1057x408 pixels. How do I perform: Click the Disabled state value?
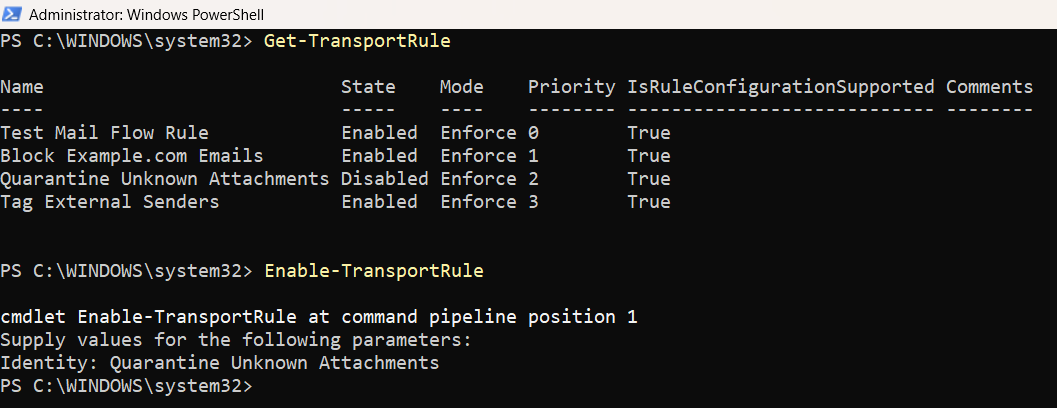pos(384,179)
